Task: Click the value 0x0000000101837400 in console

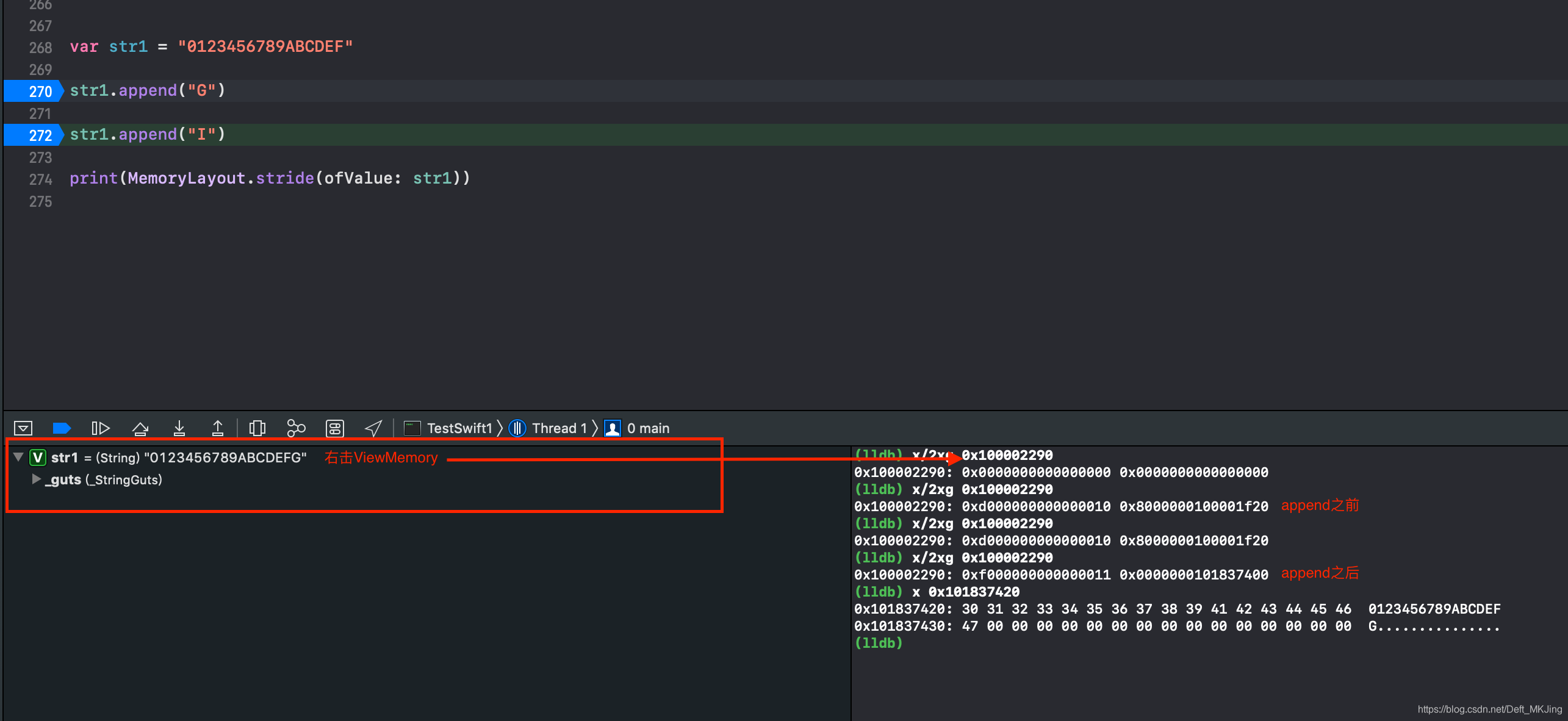Action: (1193, 575)
